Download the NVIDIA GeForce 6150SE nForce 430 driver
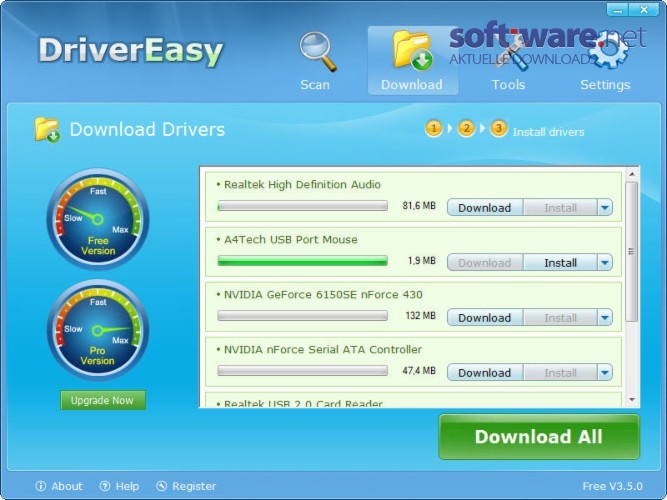Image resolution: width=667 pixels, height=500 pixels. click(x=485, y=317)
